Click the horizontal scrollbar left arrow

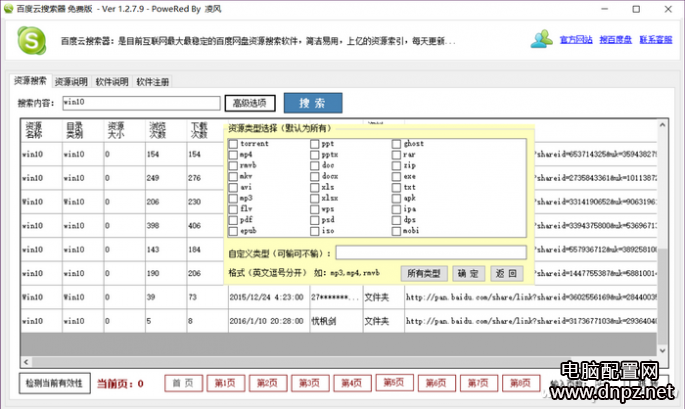pyautogui.click(x=26, y=362)
